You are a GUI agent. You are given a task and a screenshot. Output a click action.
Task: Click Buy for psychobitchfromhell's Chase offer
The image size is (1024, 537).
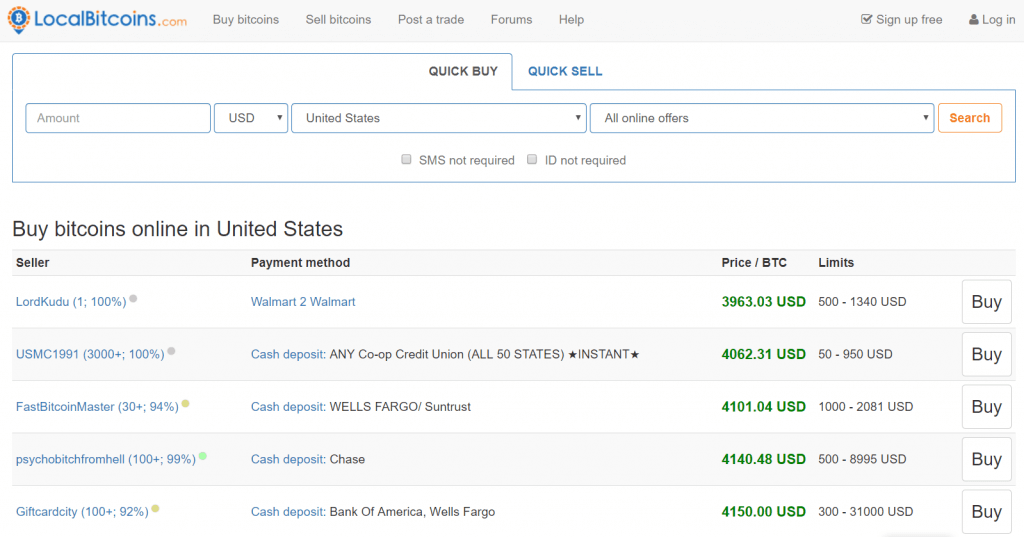[x=987, y=459]
